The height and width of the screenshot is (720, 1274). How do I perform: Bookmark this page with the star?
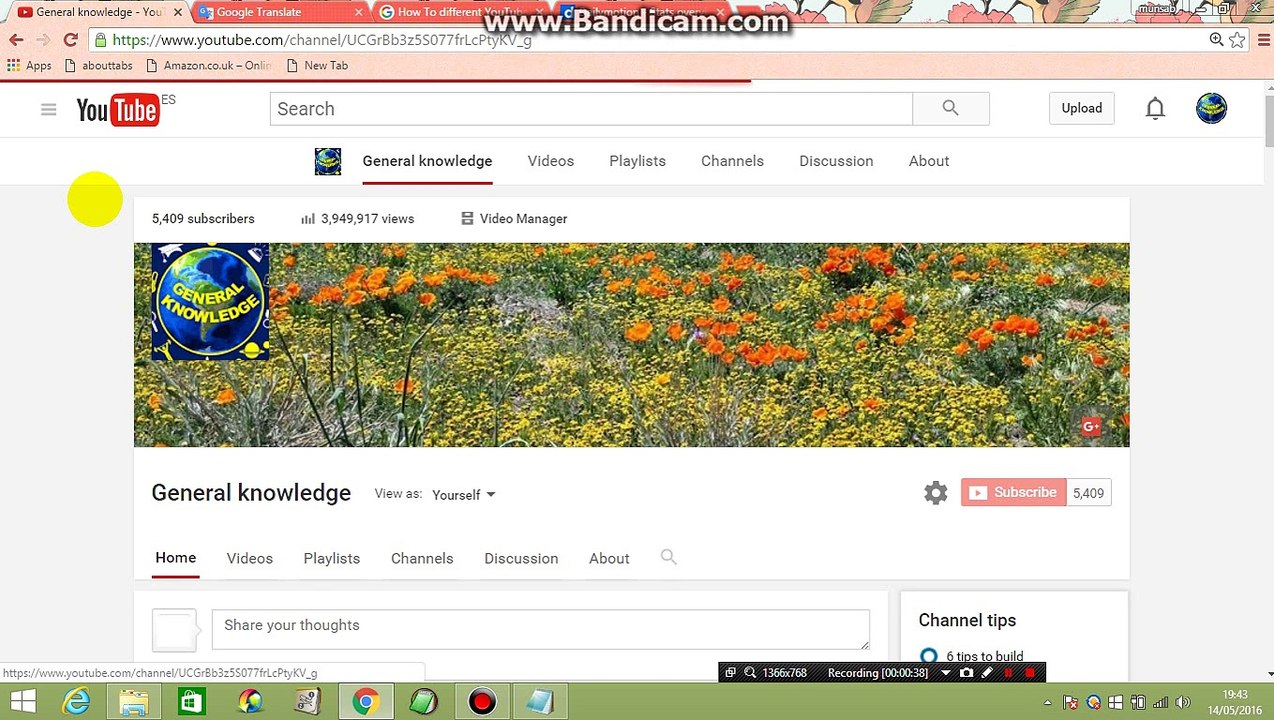pos(1237,40)
